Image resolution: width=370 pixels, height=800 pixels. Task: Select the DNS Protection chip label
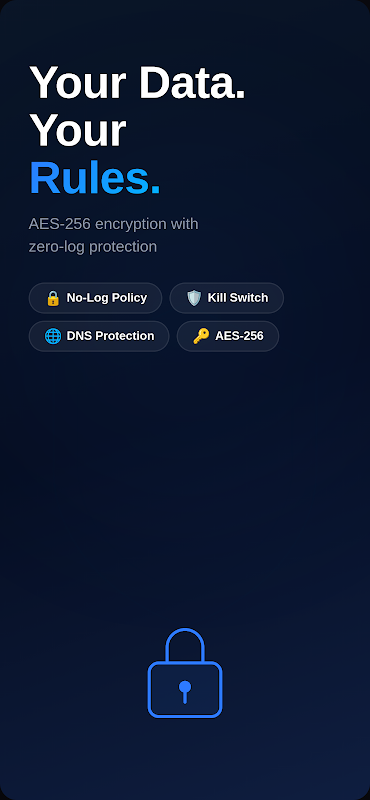coord(110,336)
